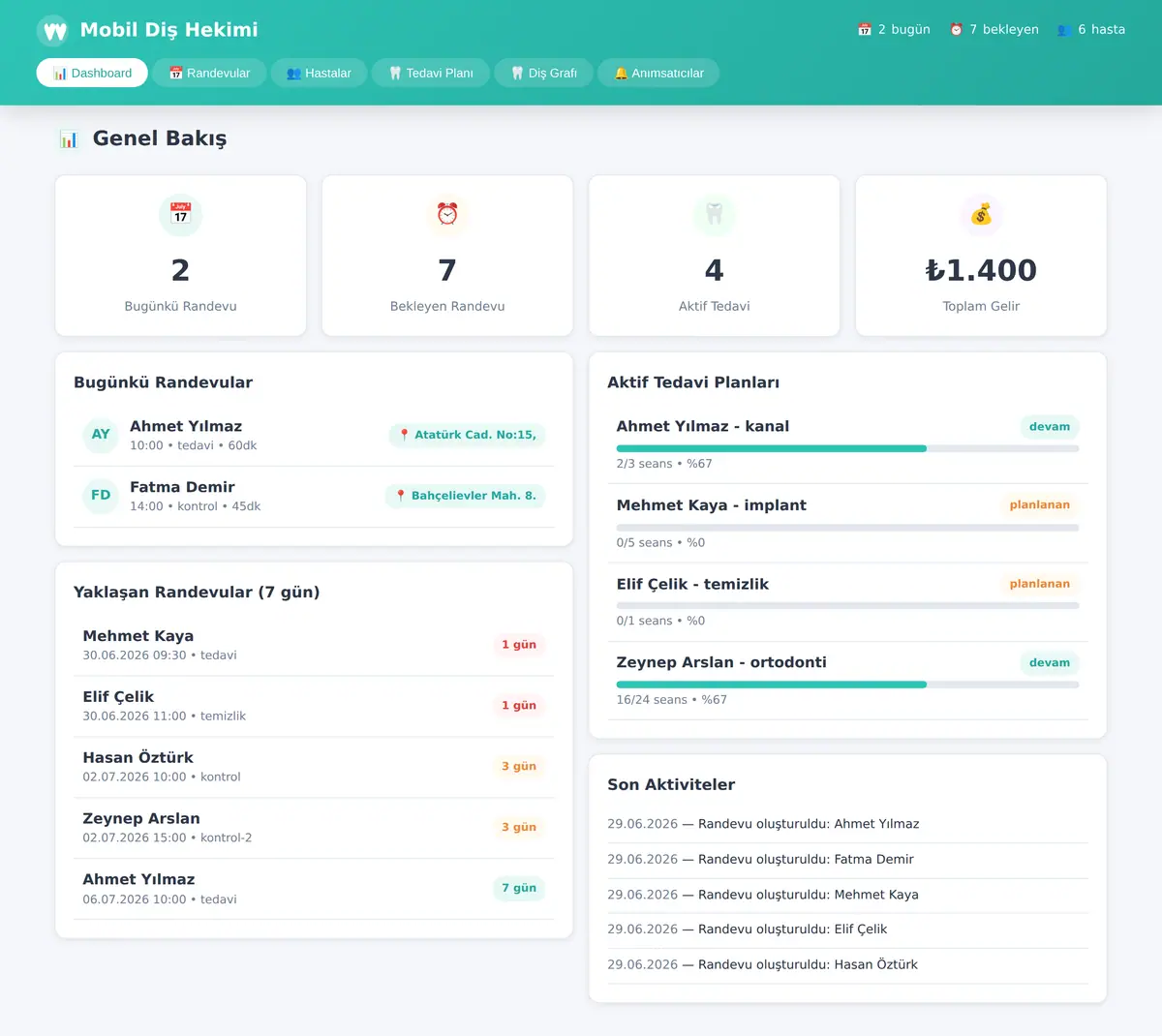Click the 'planlanan' badge for Mehmet Kaya implant

click(x=1040, y=505)
